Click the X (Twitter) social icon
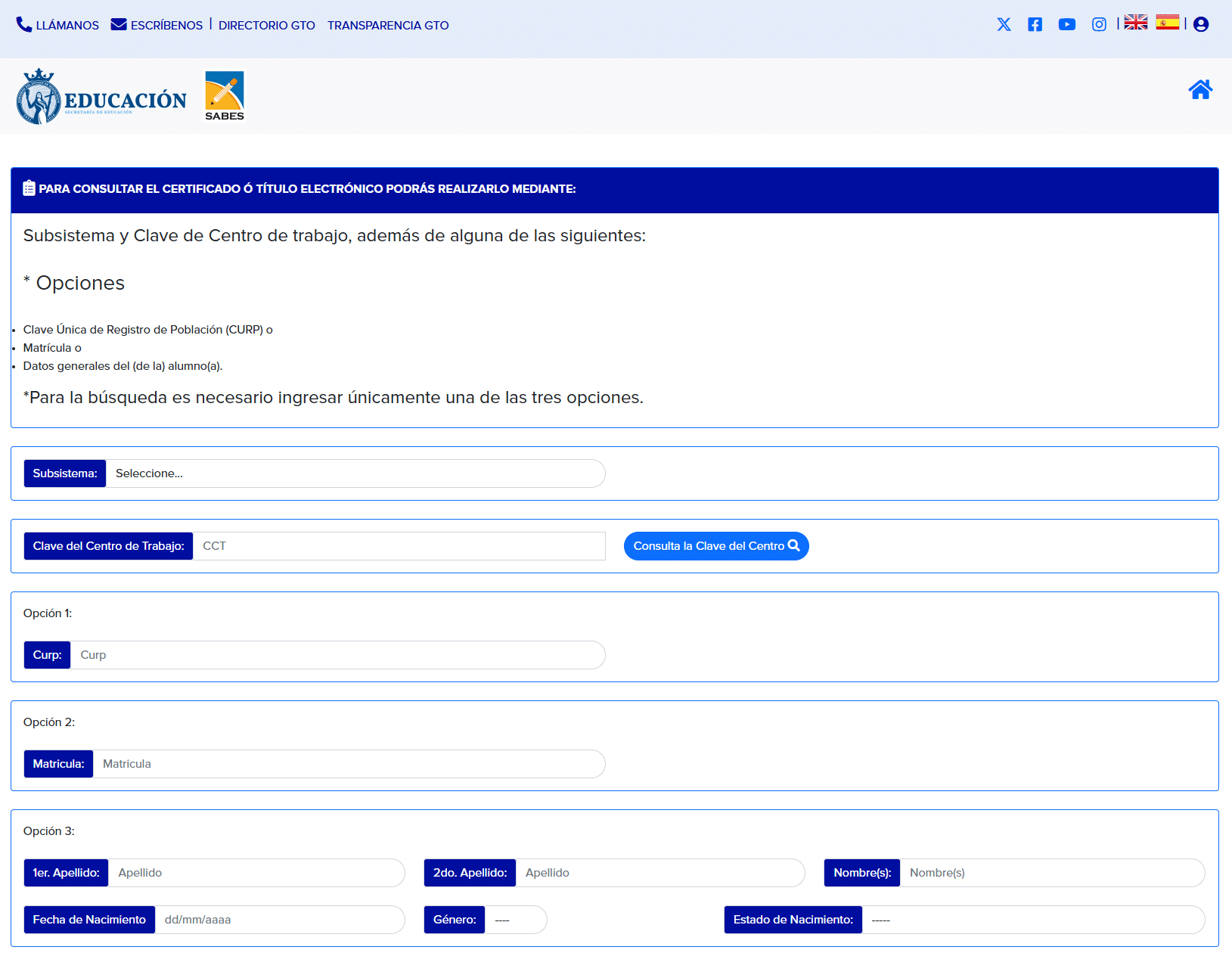Image resolution: width=1232 pixels, height=953 pixels. click(x=1004, y=24)
